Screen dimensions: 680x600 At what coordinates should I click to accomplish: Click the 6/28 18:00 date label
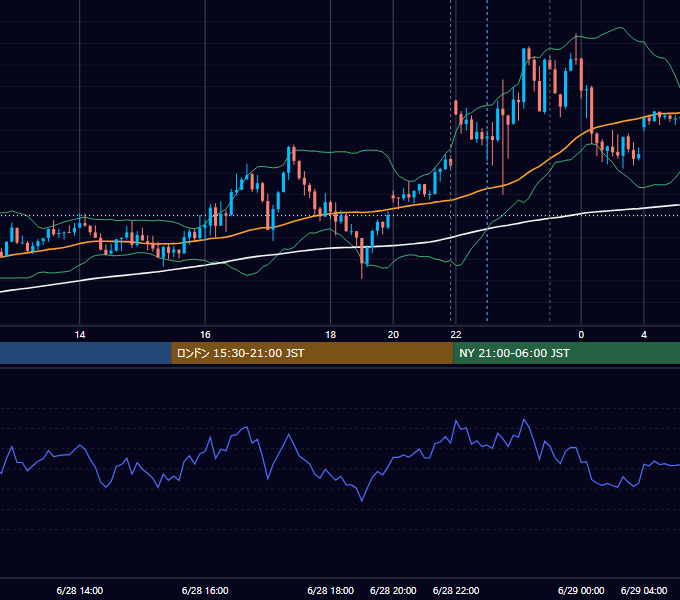click(330, 590)
